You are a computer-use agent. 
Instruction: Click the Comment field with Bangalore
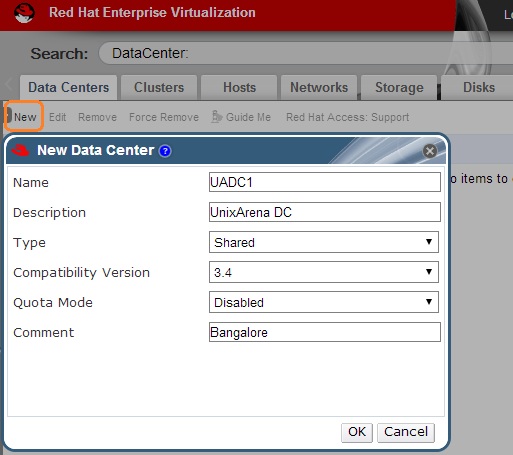click(325, 332)
